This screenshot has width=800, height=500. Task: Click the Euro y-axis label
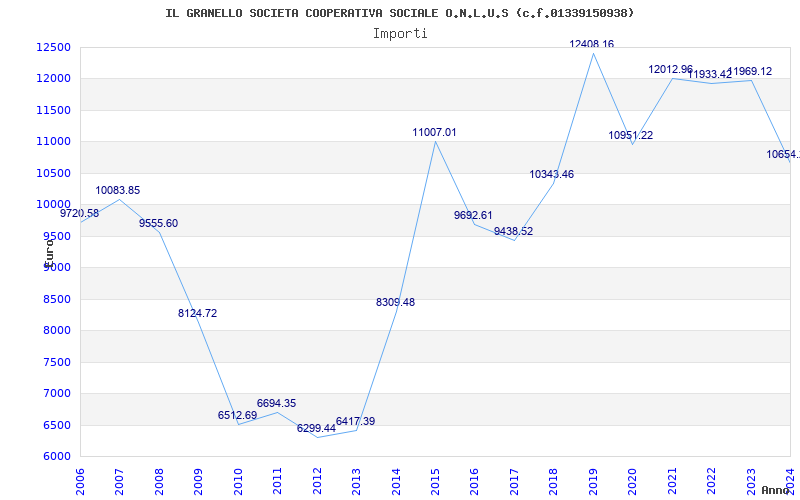[x=49, y=252]
